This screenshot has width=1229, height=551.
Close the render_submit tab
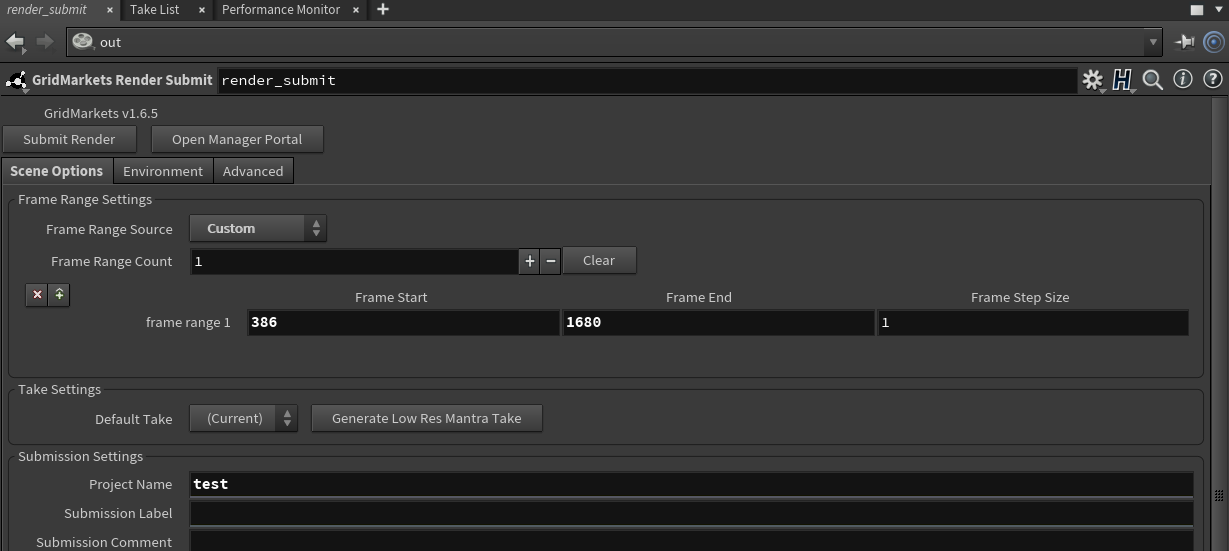tap(110, 10)
